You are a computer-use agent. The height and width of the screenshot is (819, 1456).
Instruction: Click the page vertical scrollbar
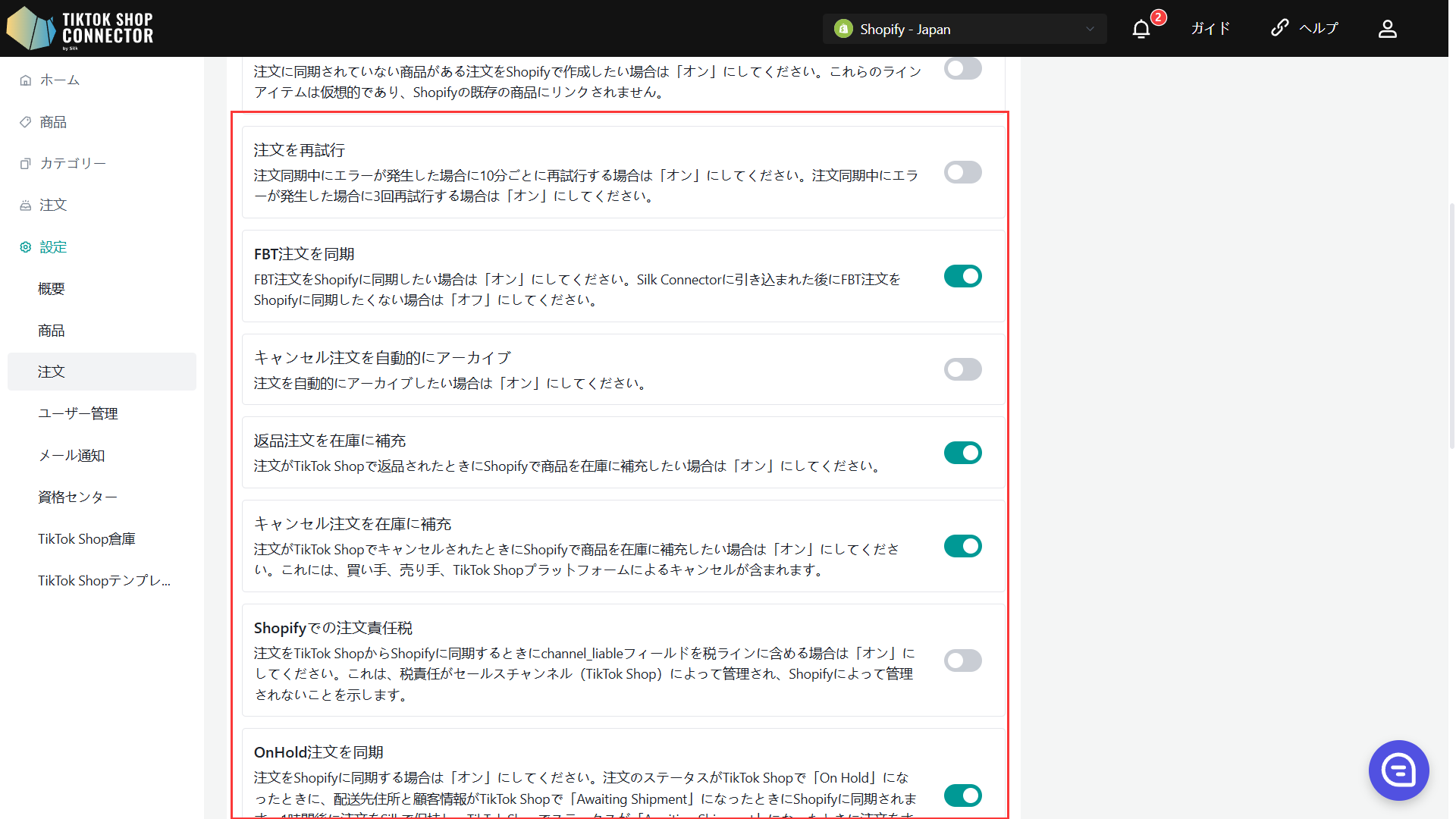[1451, 326]
